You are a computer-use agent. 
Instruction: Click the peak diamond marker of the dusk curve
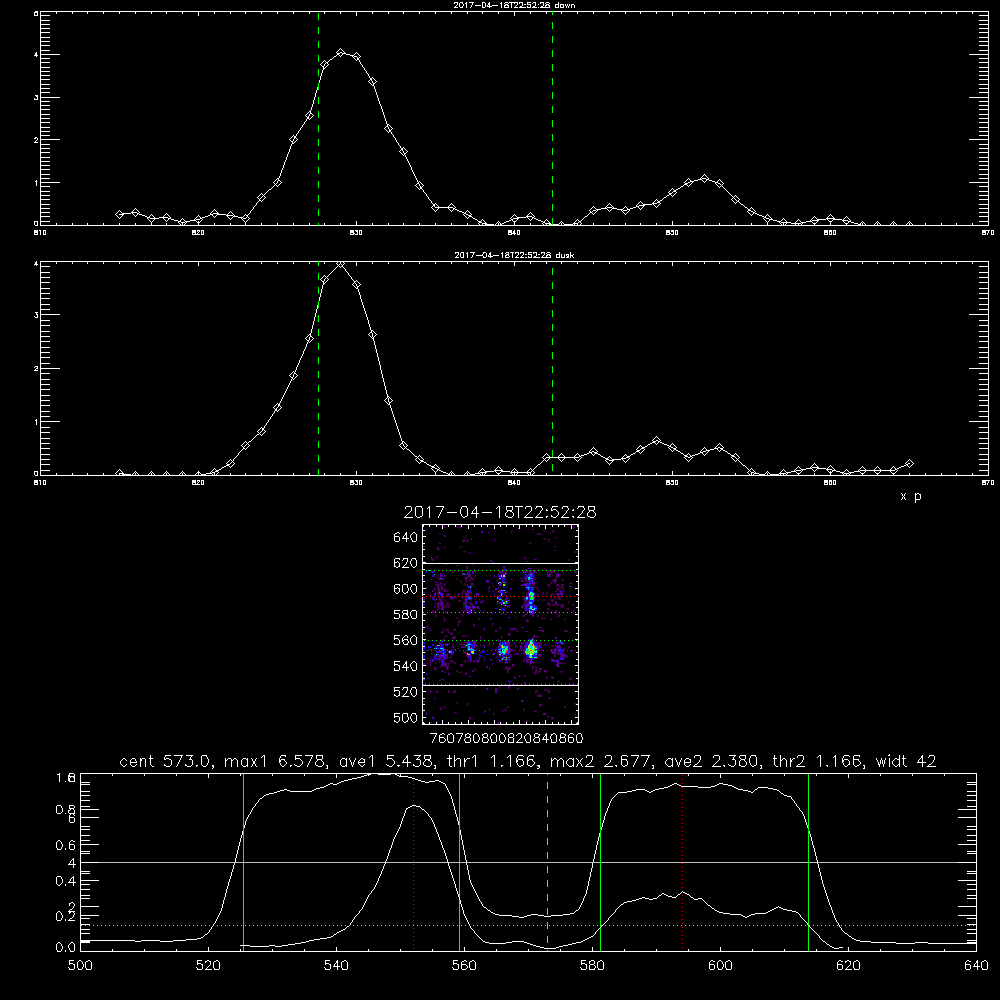[x=341, y=264]
